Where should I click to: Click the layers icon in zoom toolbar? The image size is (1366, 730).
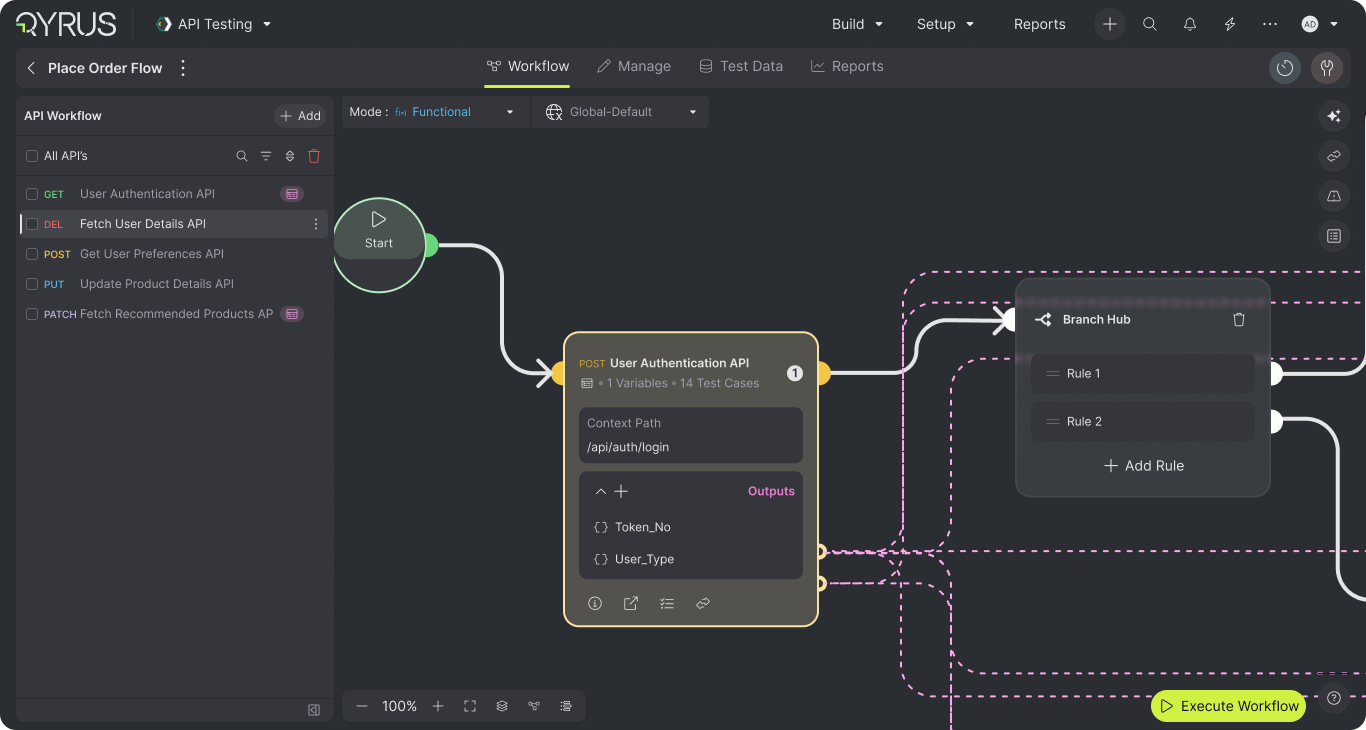coord(502,706)
